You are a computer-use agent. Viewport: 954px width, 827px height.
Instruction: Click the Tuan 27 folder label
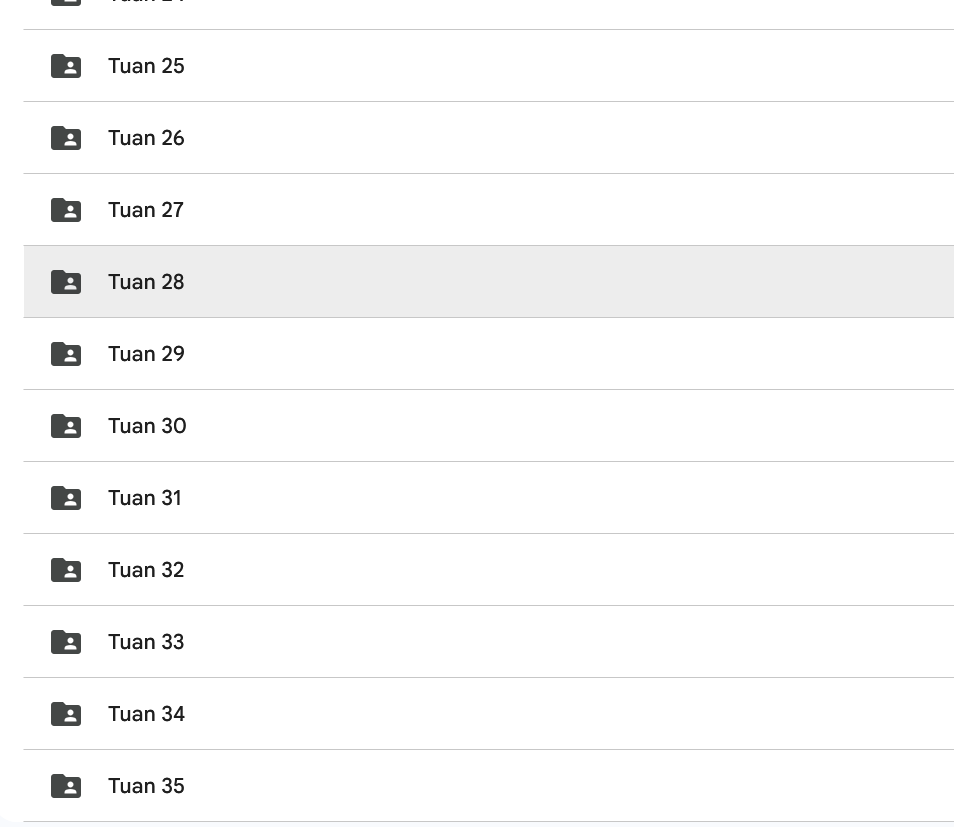click(146, 210)
